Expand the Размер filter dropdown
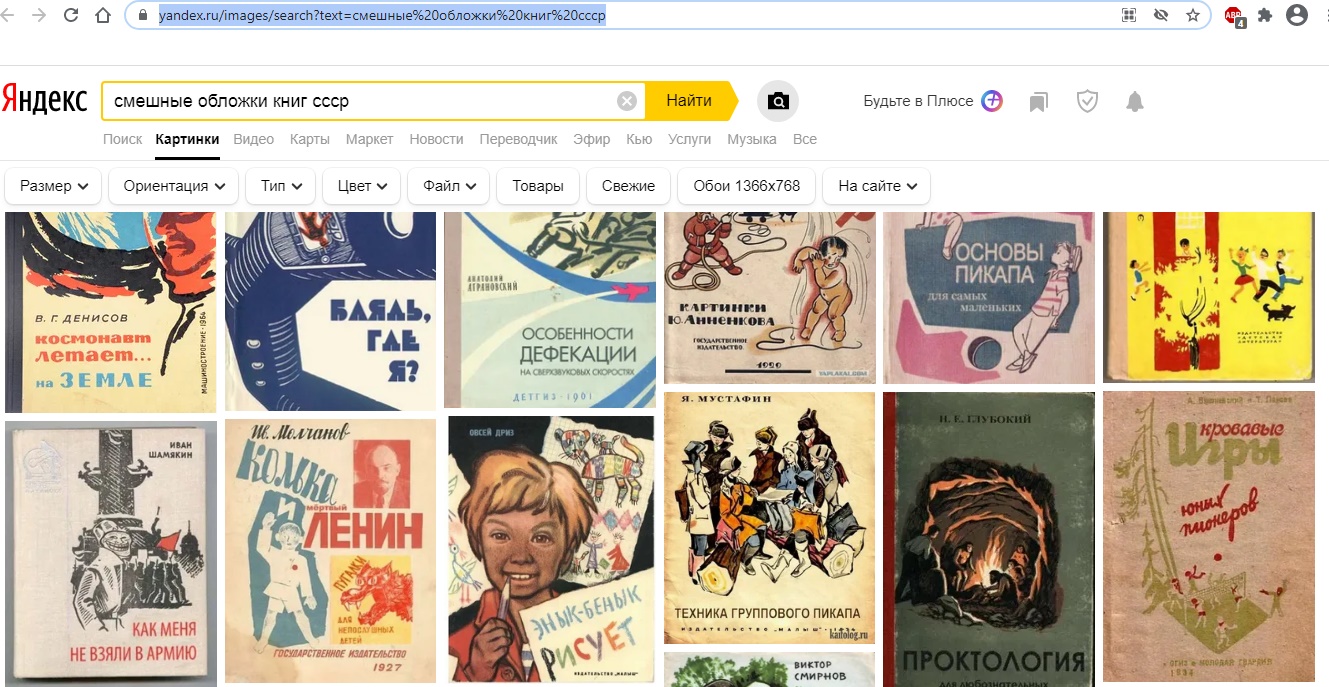The height and width of the screenshot is (687, 1329). click(x=54, y=186)
